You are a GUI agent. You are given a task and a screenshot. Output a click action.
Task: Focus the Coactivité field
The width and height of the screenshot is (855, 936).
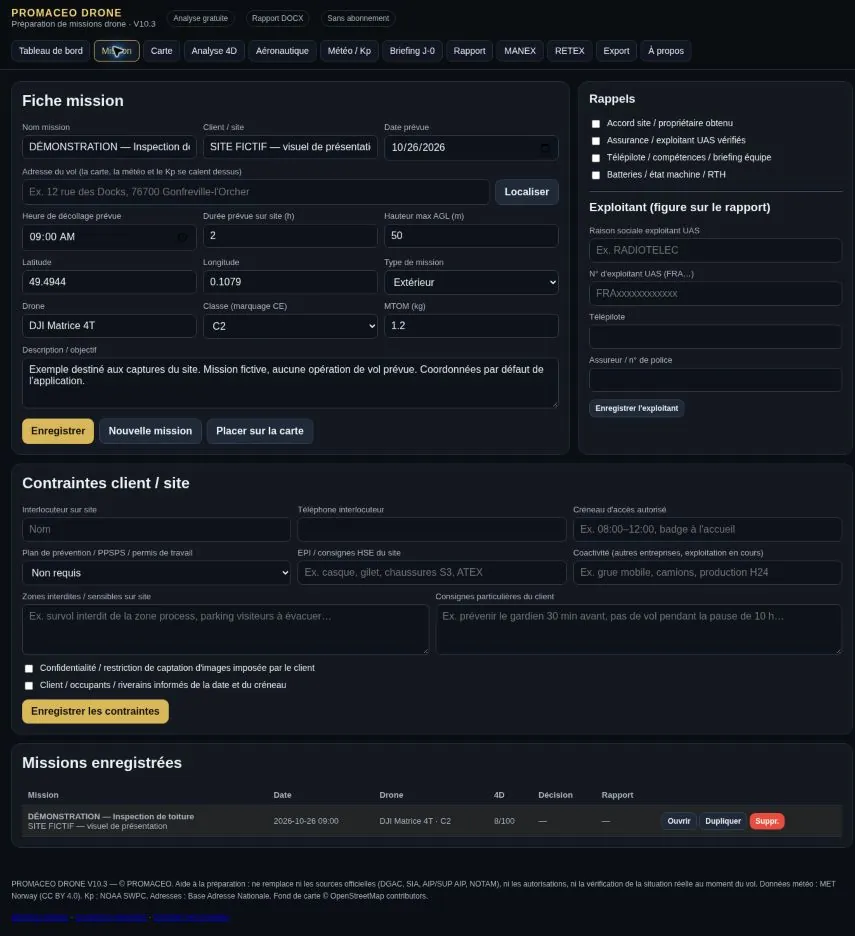[708, 572]
